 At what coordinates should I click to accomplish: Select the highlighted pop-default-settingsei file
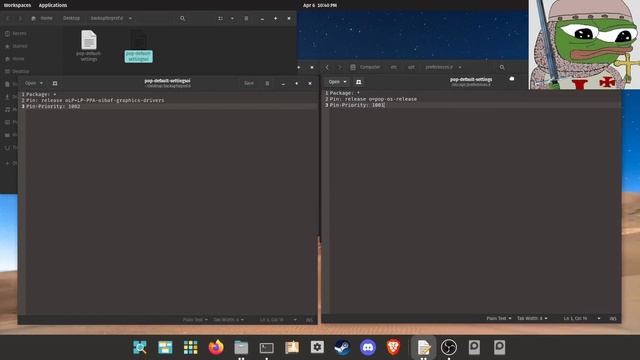pyautogui.click(x=139, y=46)
